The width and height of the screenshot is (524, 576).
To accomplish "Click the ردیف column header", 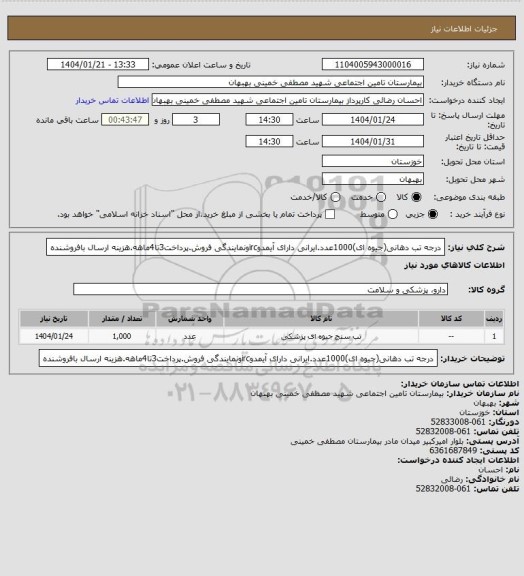I will pos(494,318).
